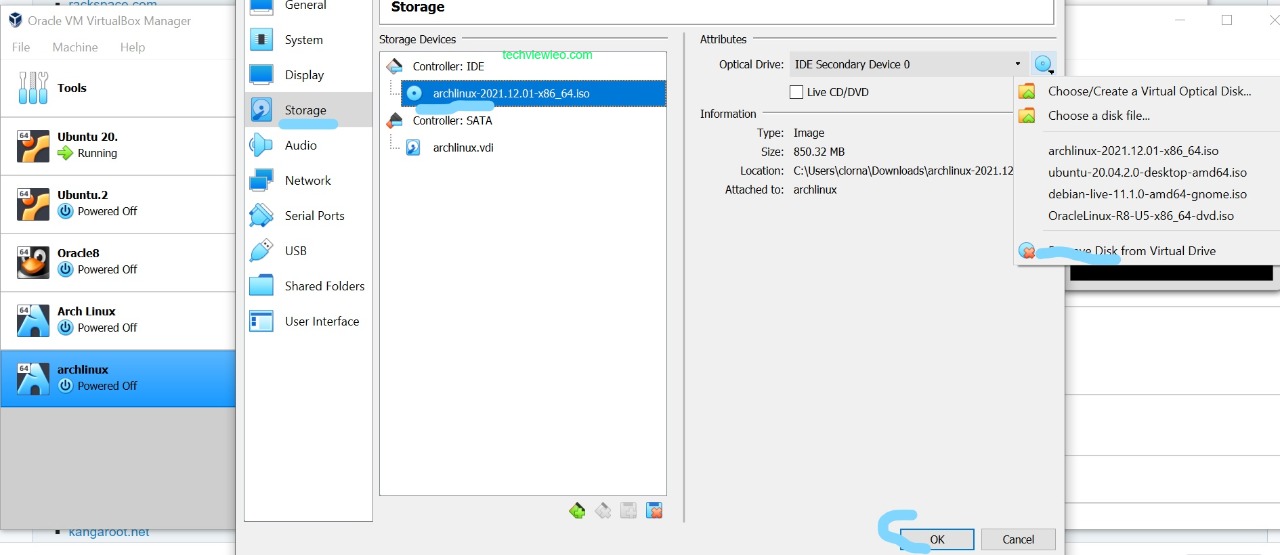Open the General settings category

tap(308, 5)
